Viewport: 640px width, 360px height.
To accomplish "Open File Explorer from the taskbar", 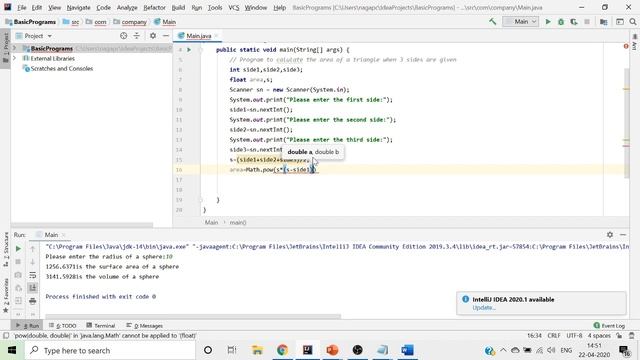I will tap(257, 350).
